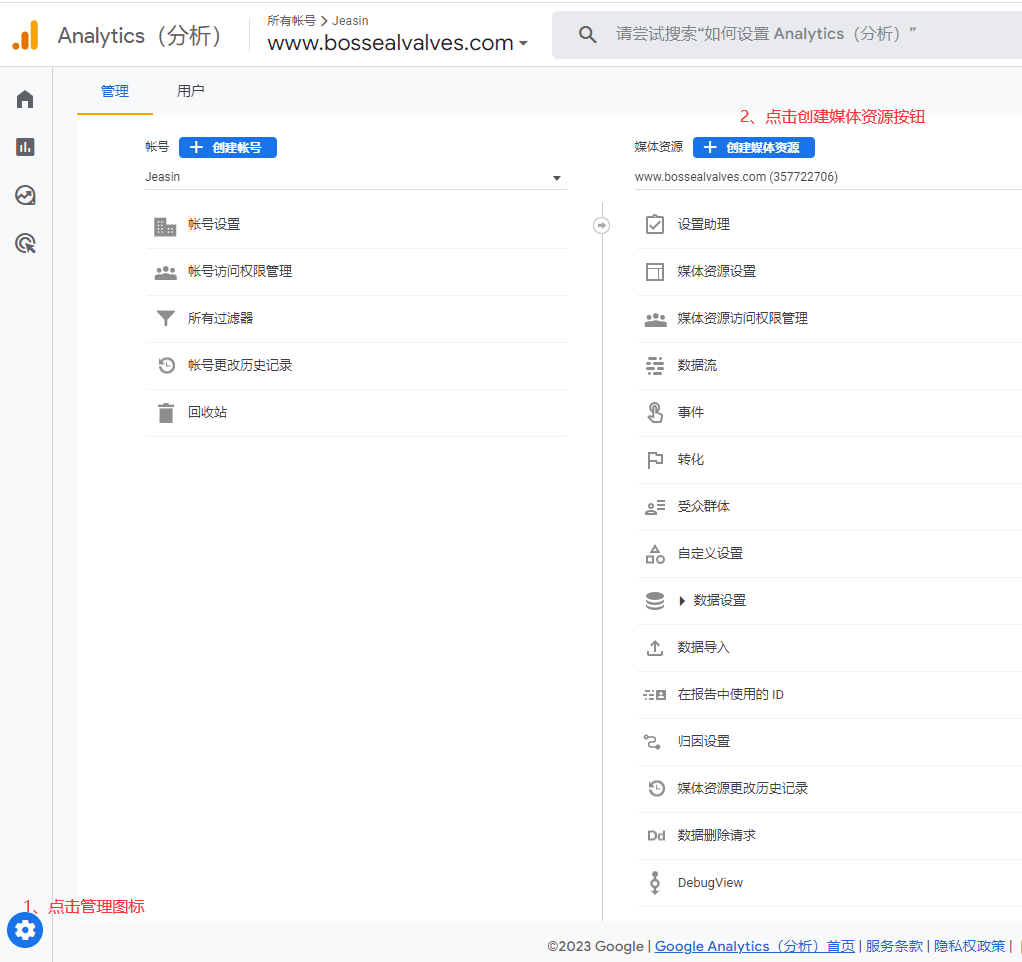Click the audience icon for 受众群体

[x=655, y=507]
